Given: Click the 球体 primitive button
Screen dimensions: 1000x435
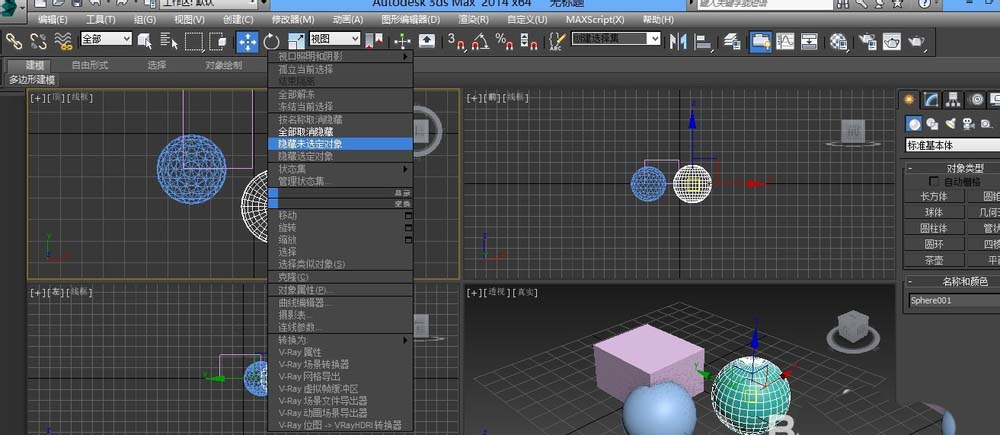Looking at the screenshot, I should coord(935,212).
